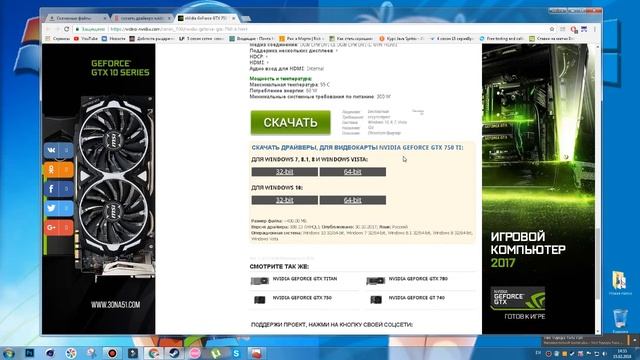Bookmark this page with the star icon

[552, 29]
